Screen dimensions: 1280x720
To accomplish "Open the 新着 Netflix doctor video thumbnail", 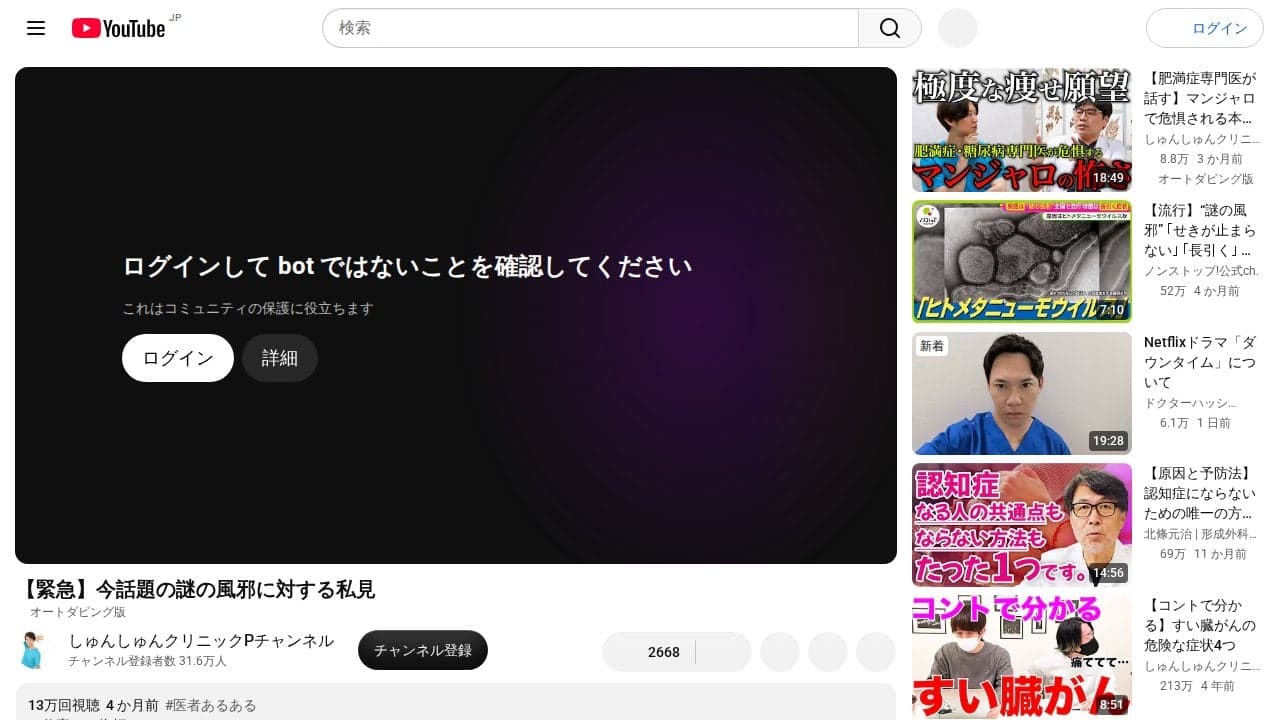I will (1022, 393).
